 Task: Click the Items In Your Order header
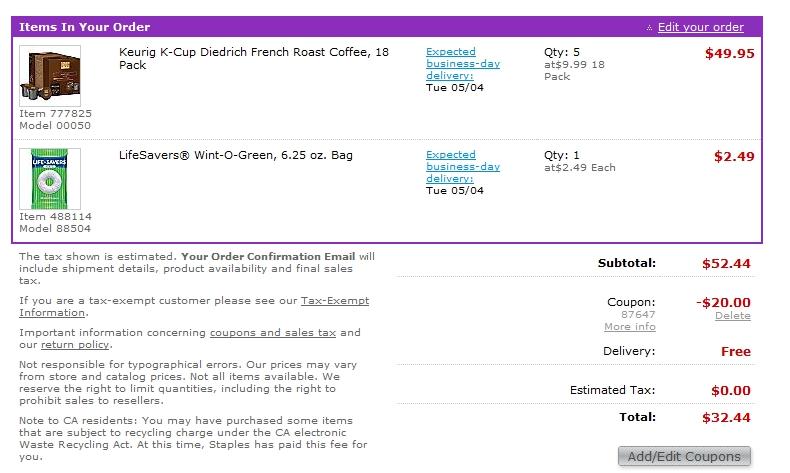pos(85,27)
